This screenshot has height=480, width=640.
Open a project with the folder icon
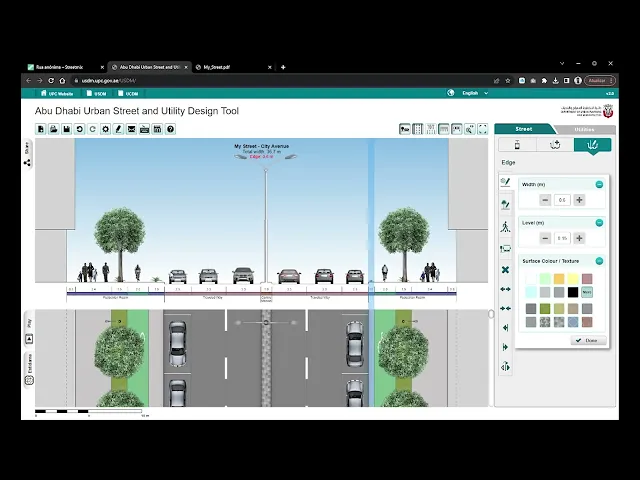pyautogui.click(x=53, y=129)
